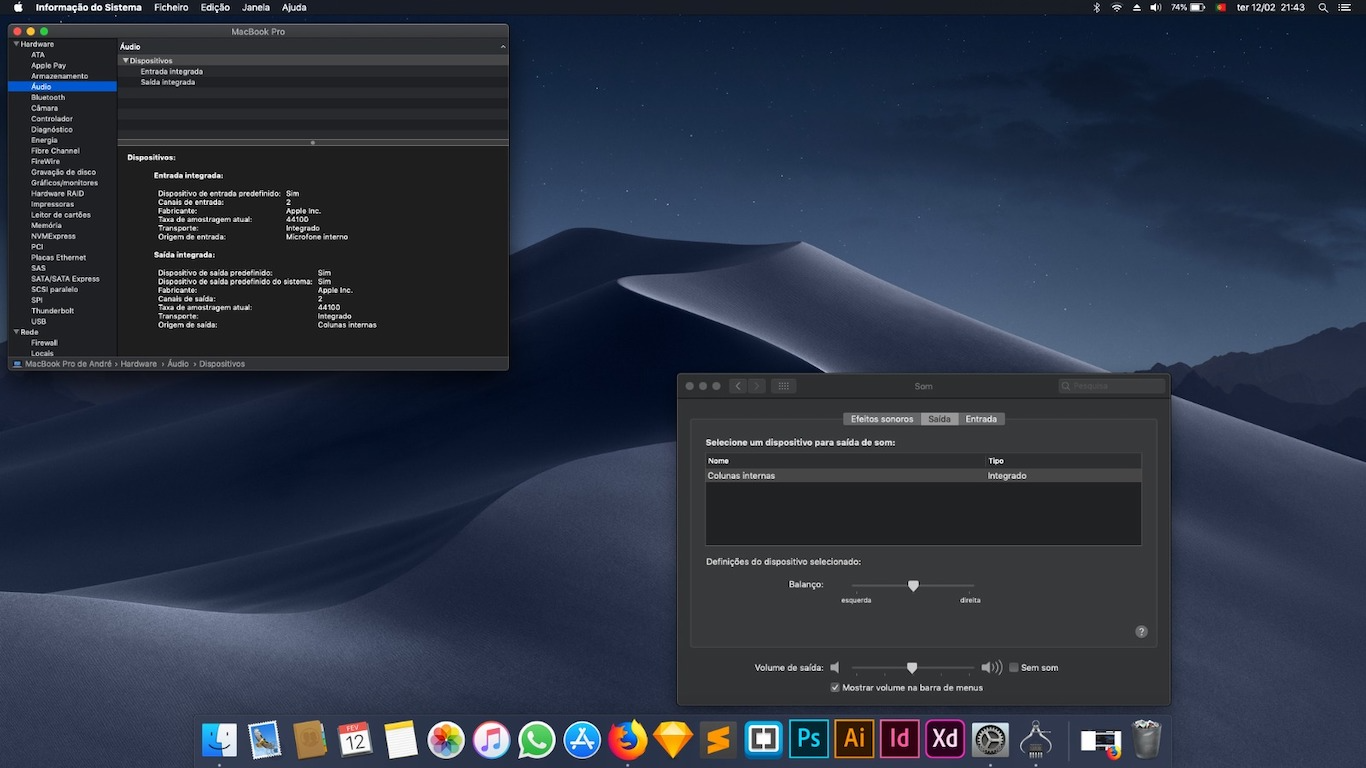Open the Ajuda menu
Image resolution: width=1366 pixels, height=768 pixels.
click(294, 7)
